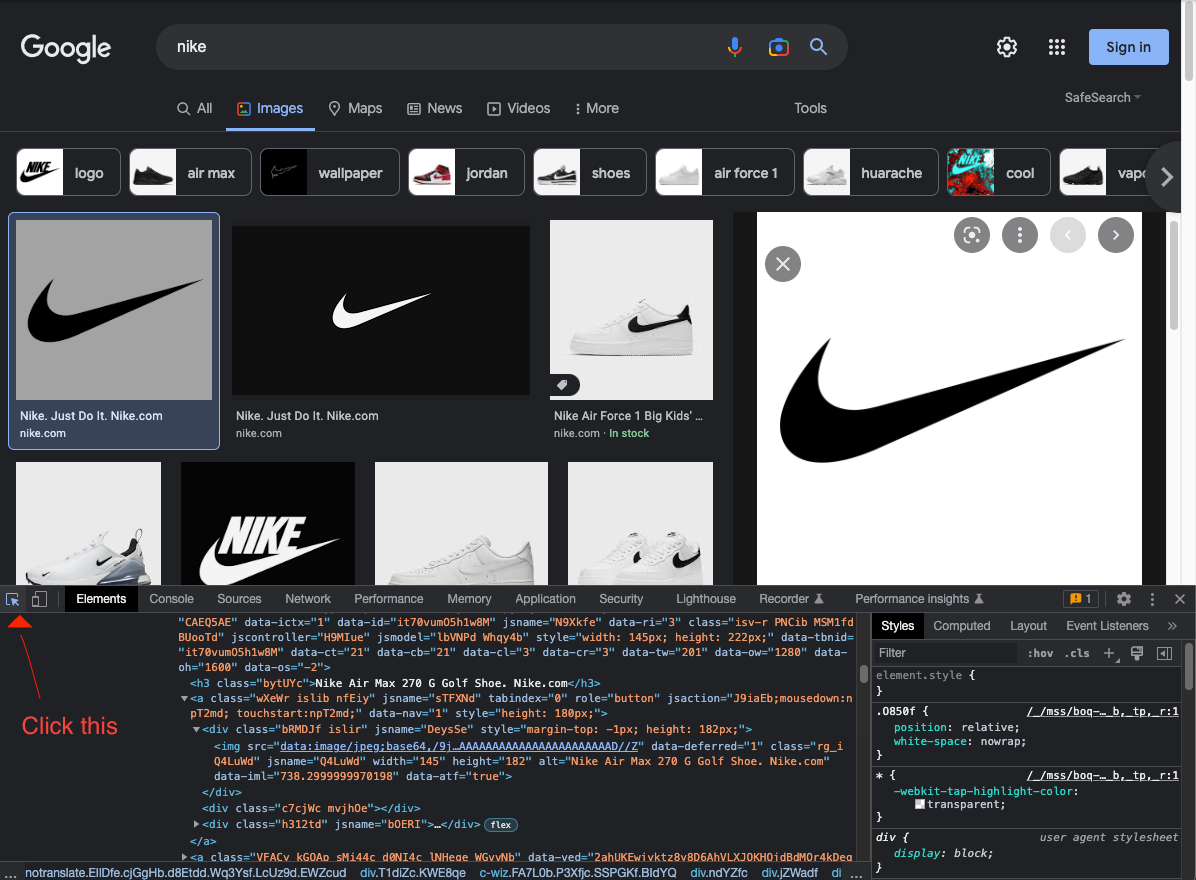Click the nike search input field
The width and height of the screenshot is (1196, 880).
pos(442,47)
